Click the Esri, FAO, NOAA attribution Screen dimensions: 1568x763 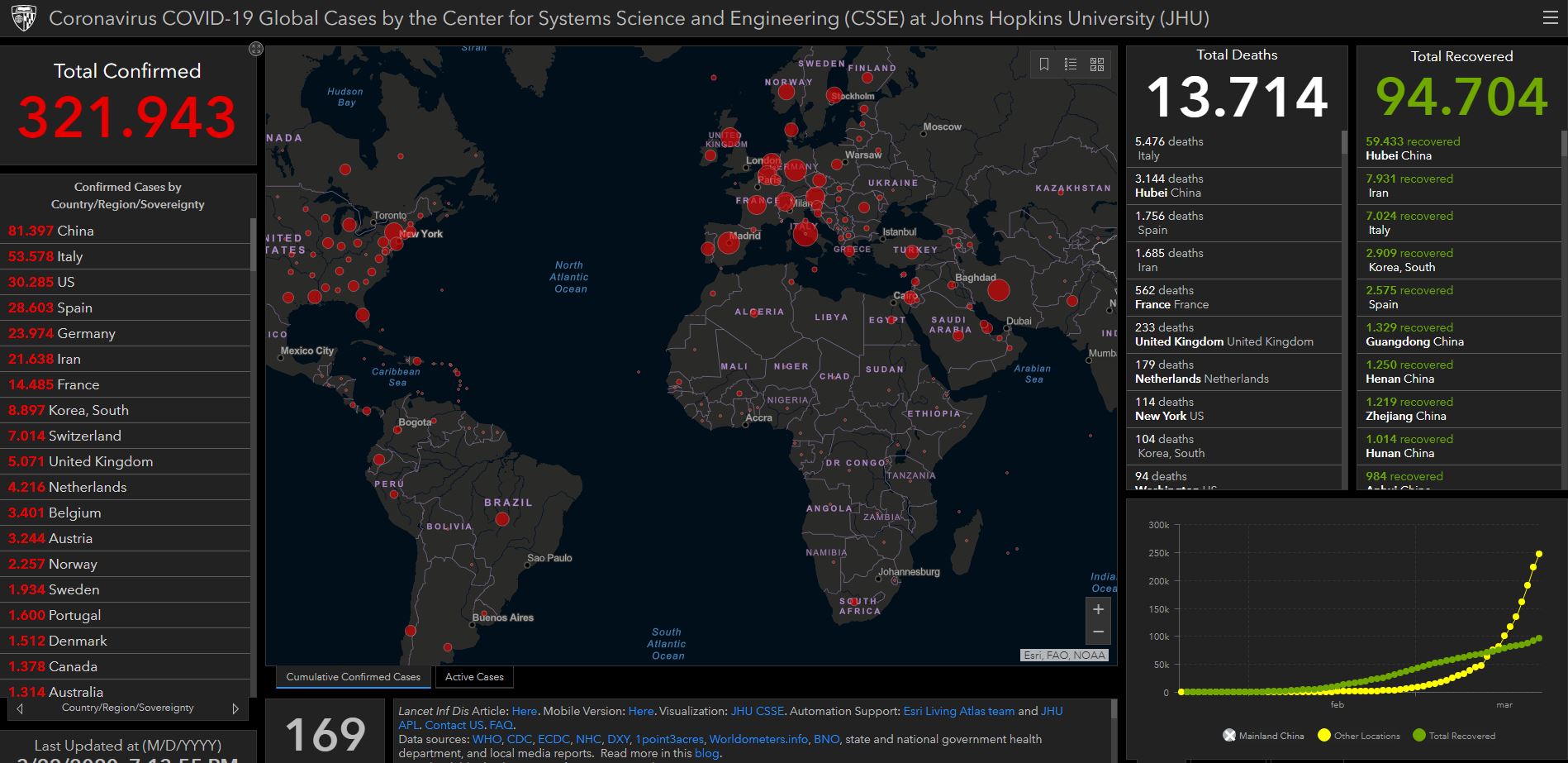(x=1064, y=656)
